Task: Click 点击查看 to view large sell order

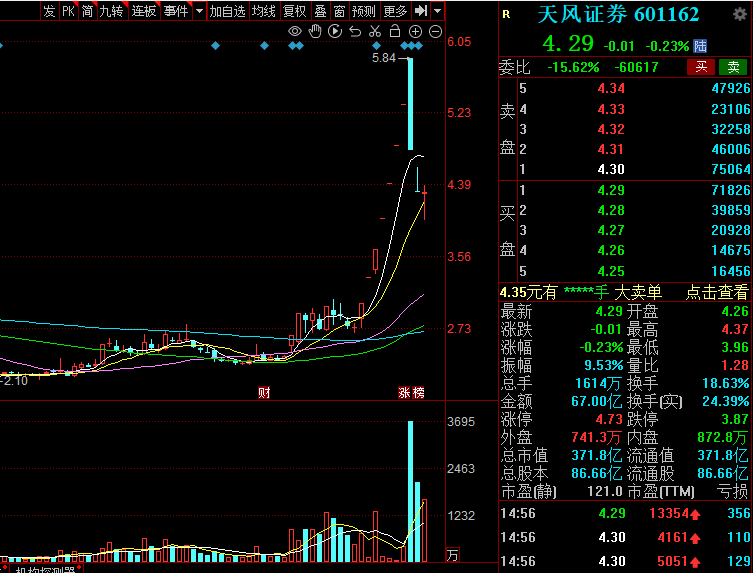Action: (717, 292)
